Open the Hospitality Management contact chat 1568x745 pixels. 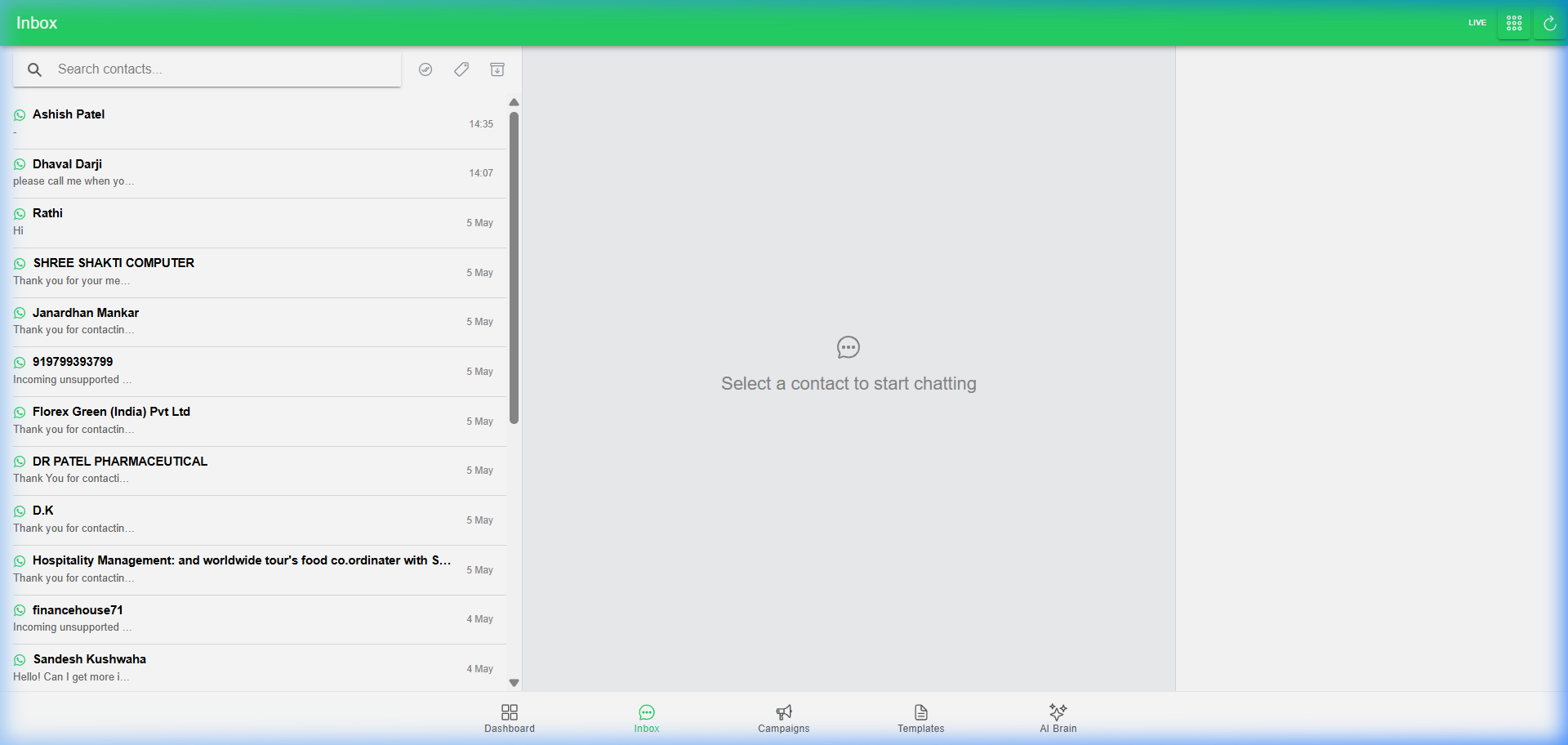[260, 570]
